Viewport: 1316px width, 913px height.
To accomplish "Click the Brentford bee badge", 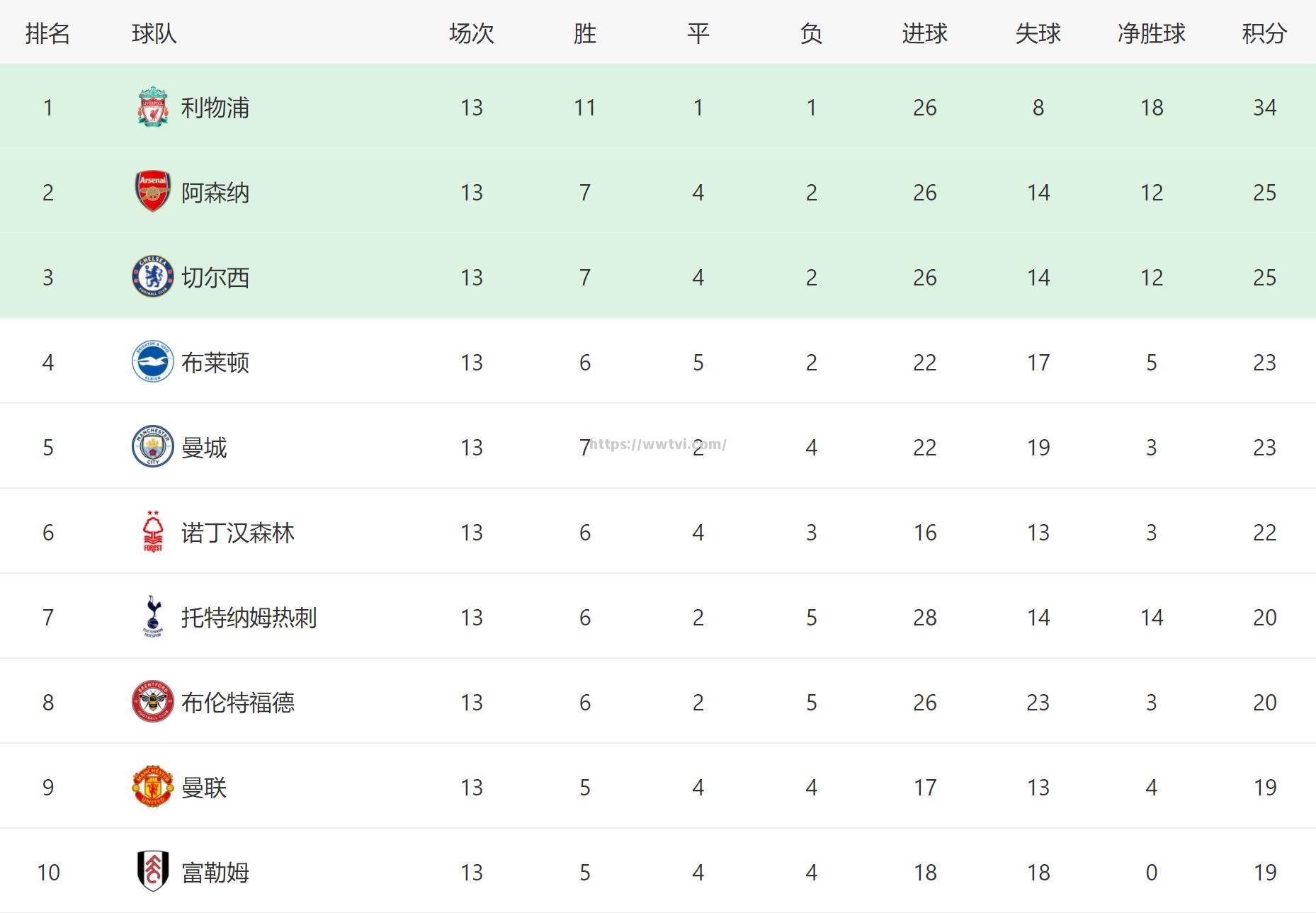I will pos(152,701).
